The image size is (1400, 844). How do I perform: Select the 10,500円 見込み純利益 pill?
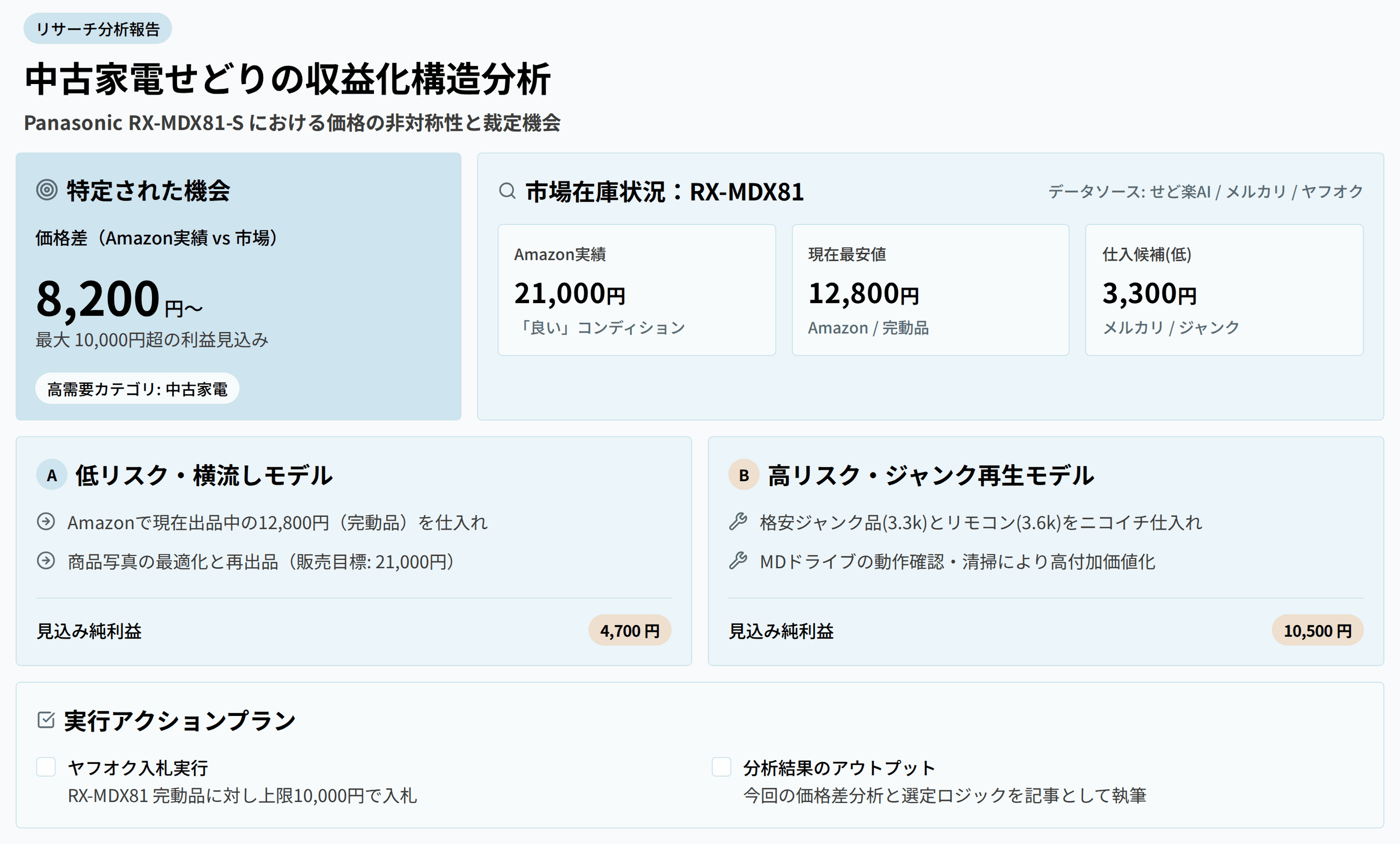coord(1317,630)
